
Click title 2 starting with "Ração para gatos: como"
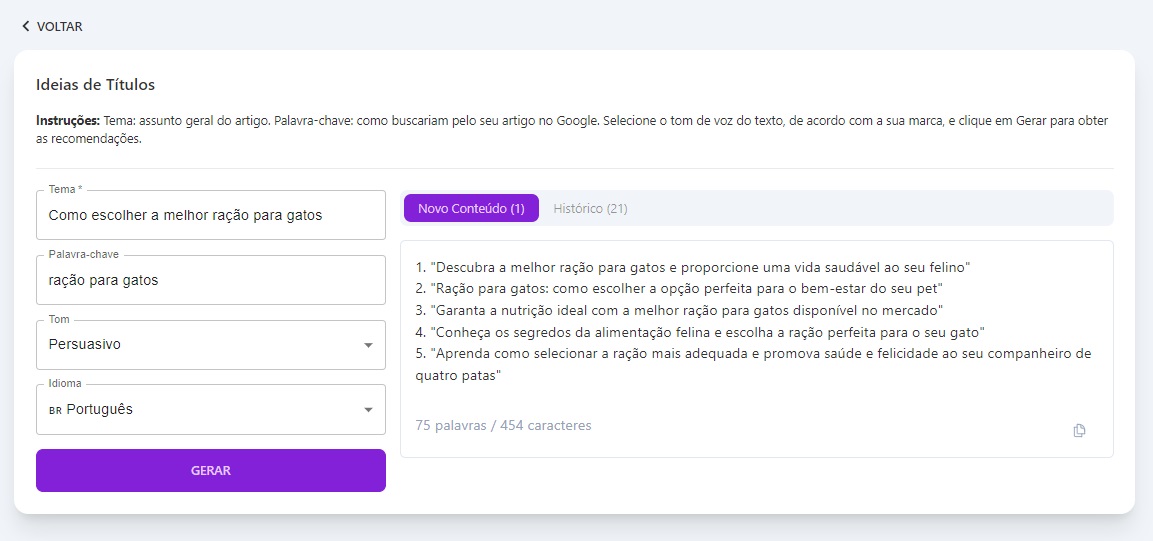(x=679, y=288)
